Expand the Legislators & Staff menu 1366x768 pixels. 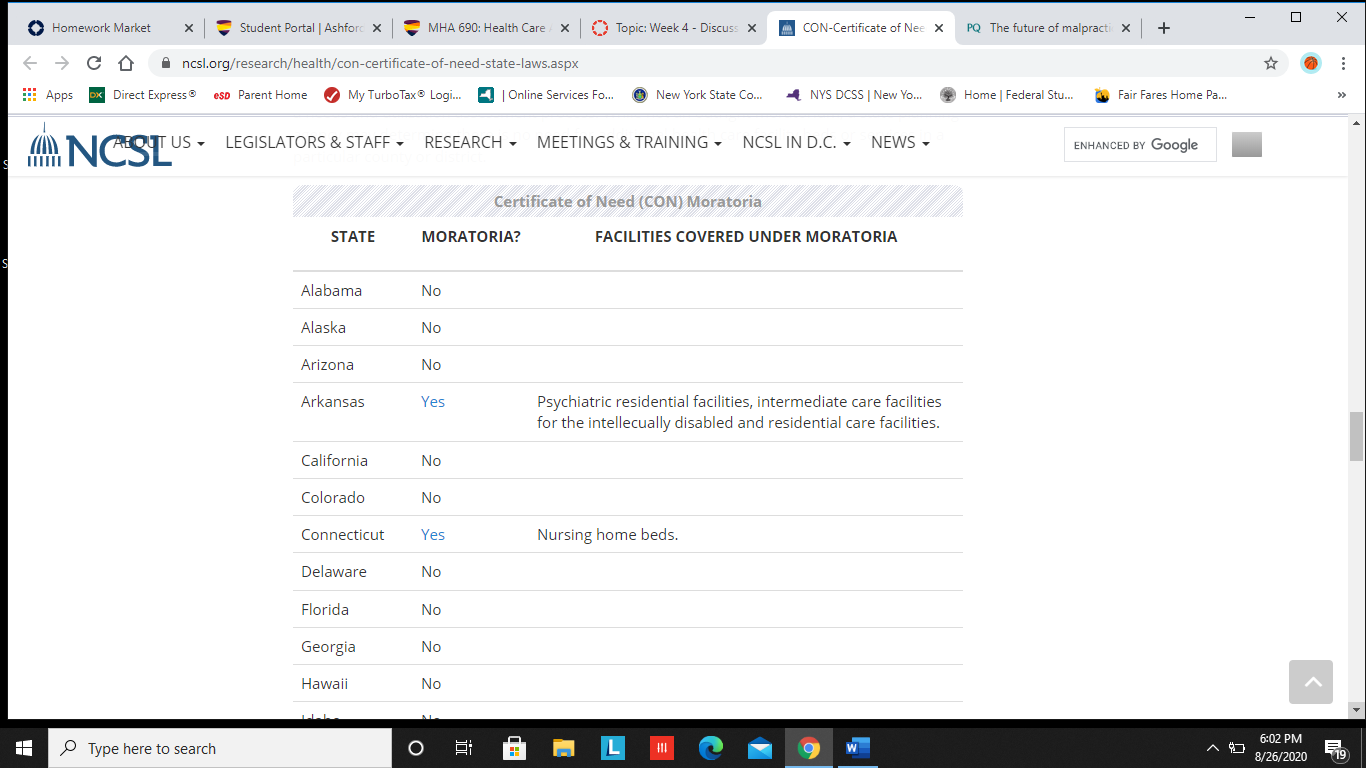click(x=314, y=143)
